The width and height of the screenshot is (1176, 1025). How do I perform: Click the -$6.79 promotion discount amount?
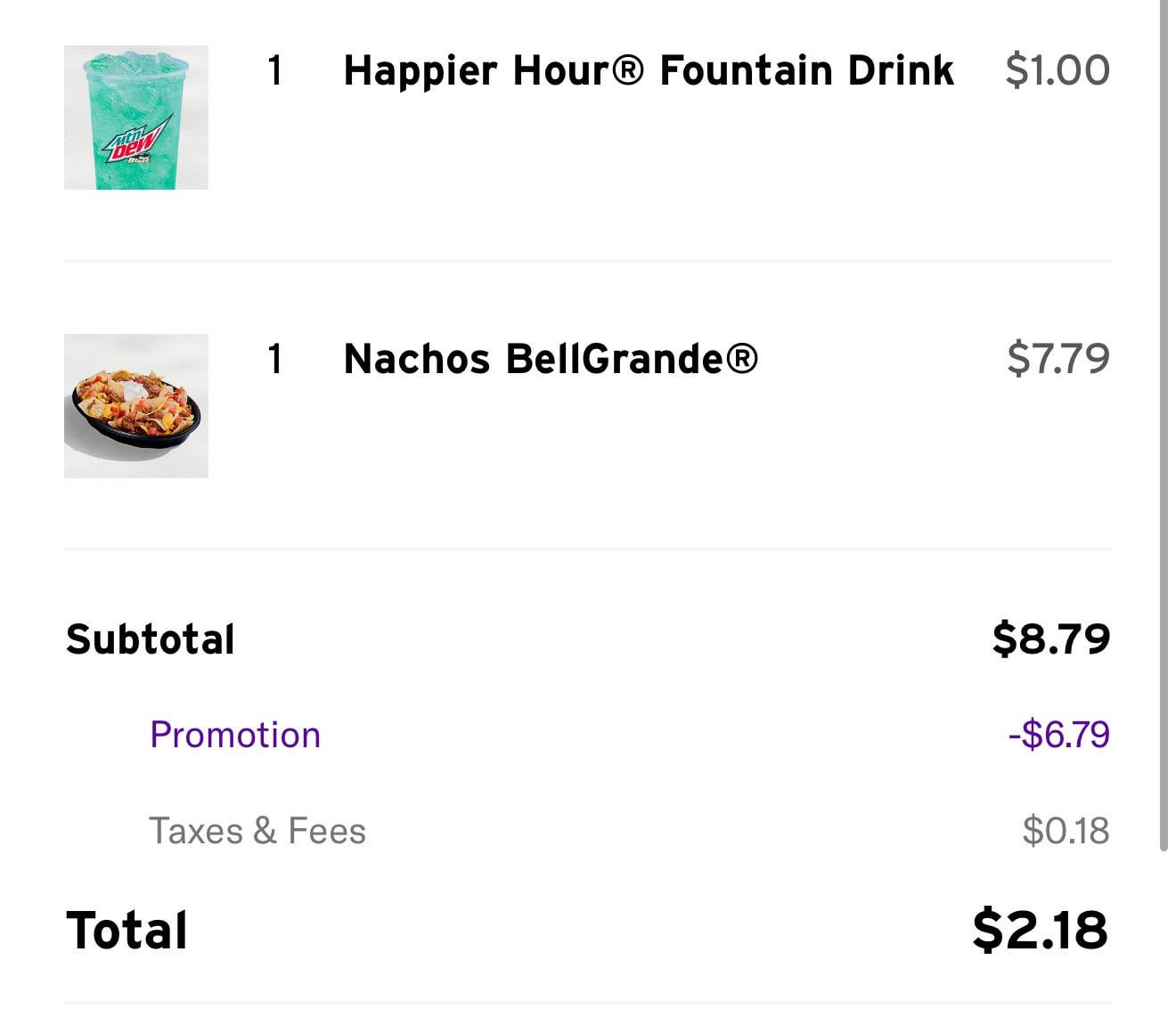pos(1058,735)
